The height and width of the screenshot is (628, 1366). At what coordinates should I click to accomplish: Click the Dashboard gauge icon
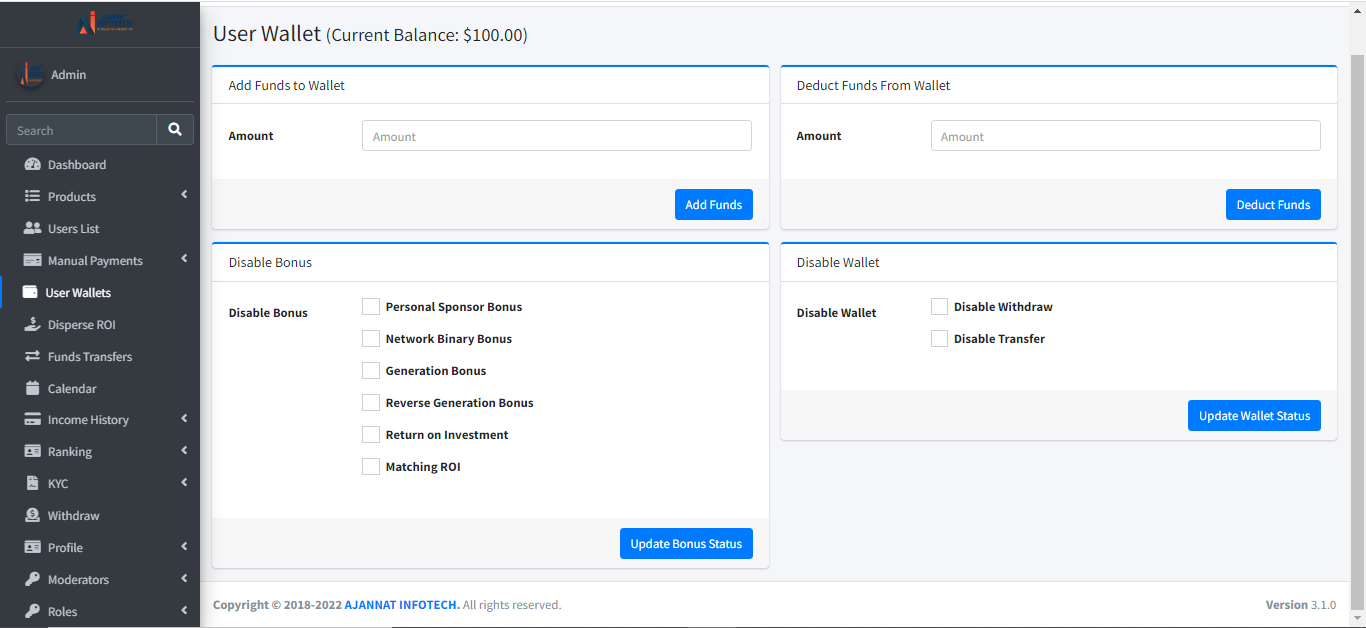point(32,164)
